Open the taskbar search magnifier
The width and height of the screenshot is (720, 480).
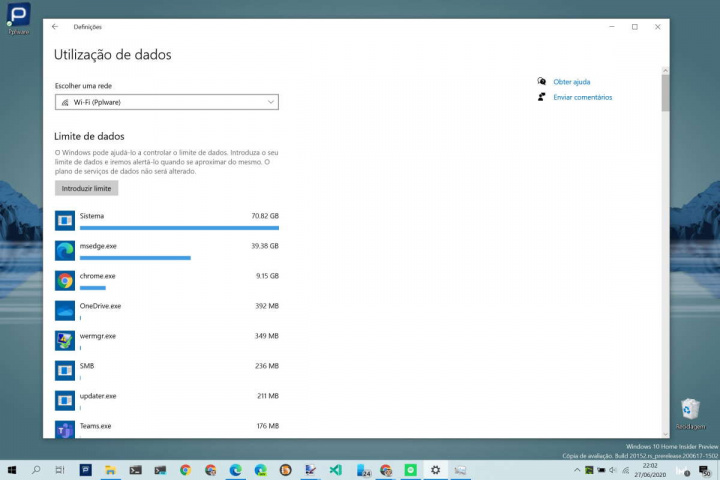coord(37,469)
